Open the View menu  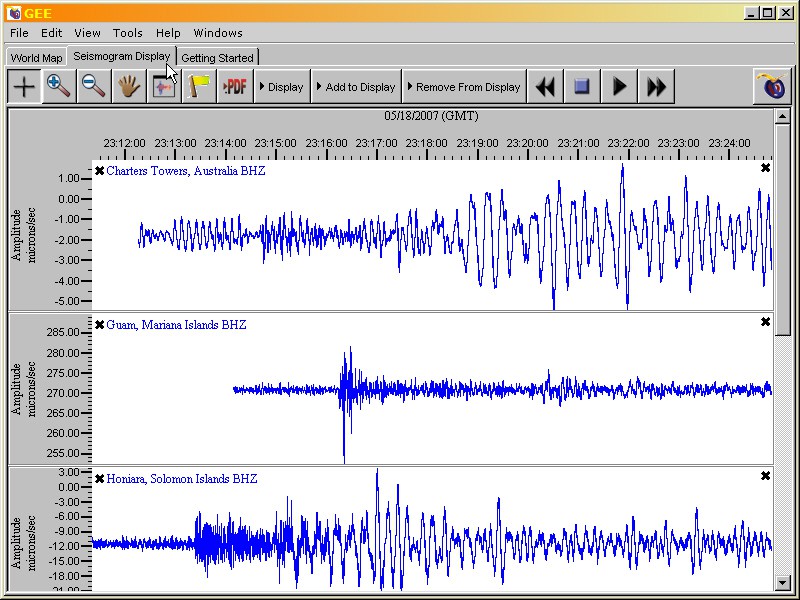coord(87,33)
